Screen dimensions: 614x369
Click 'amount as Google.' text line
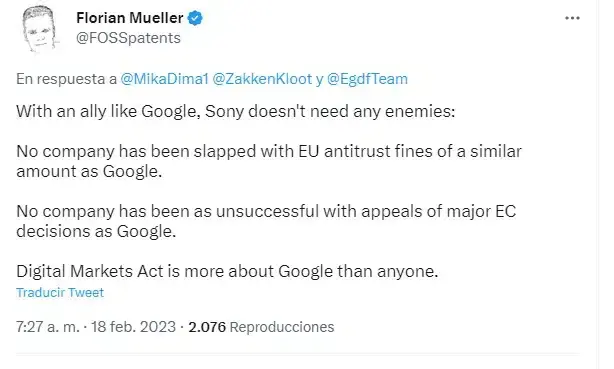click(x=89, y=172)
